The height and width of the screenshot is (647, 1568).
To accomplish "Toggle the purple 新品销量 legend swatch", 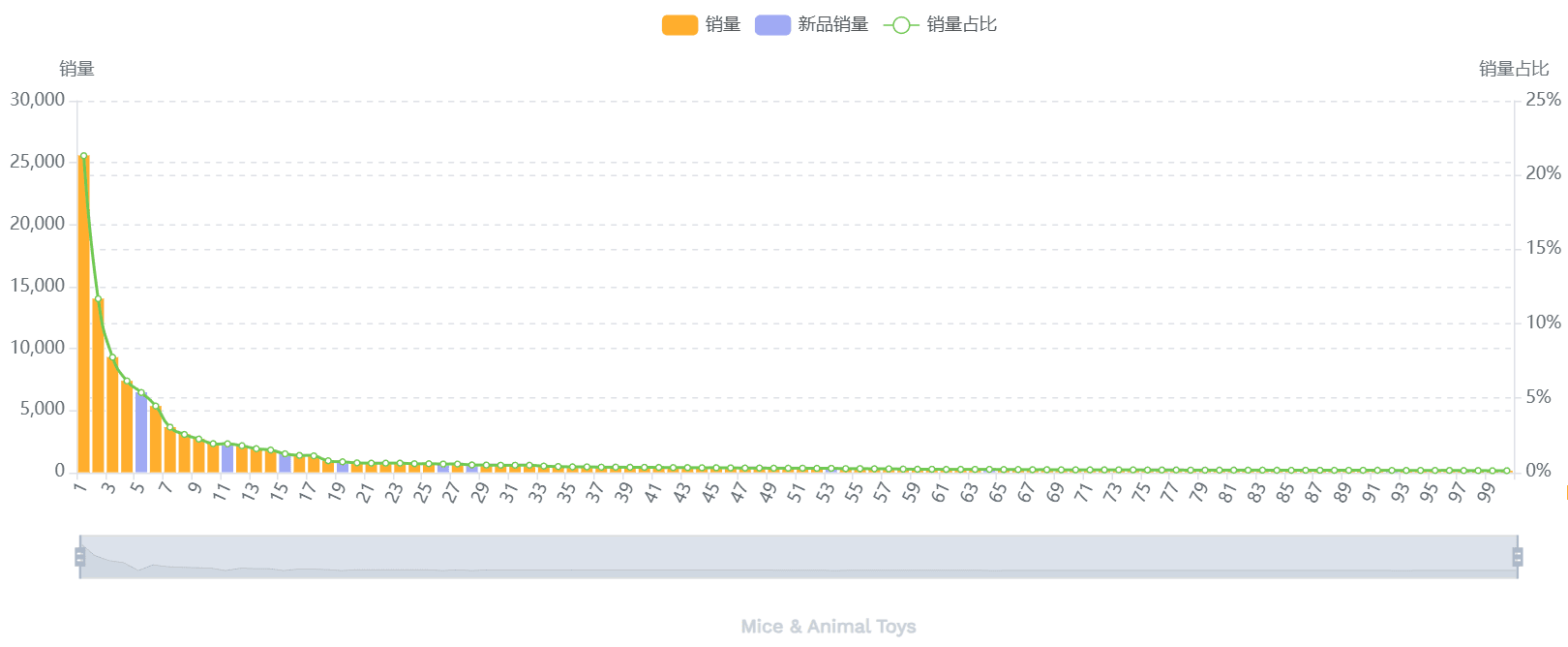I will click(x=772, y=25).
